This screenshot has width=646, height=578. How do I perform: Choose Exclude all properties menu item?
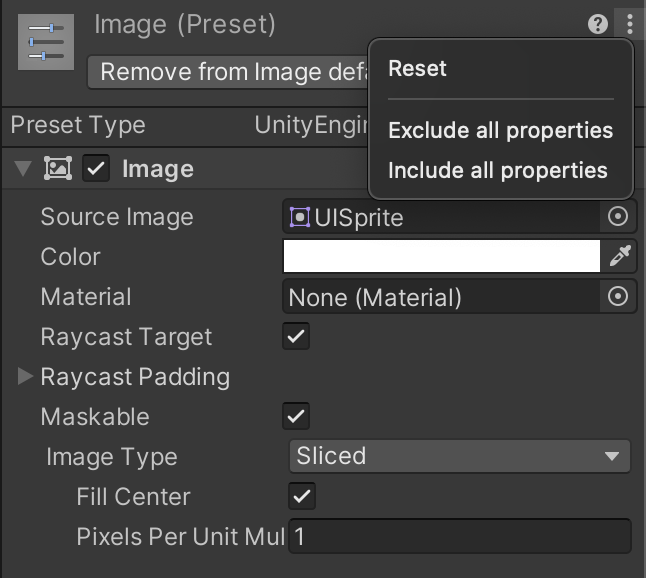pyautogui.click(x=501, y=131)
